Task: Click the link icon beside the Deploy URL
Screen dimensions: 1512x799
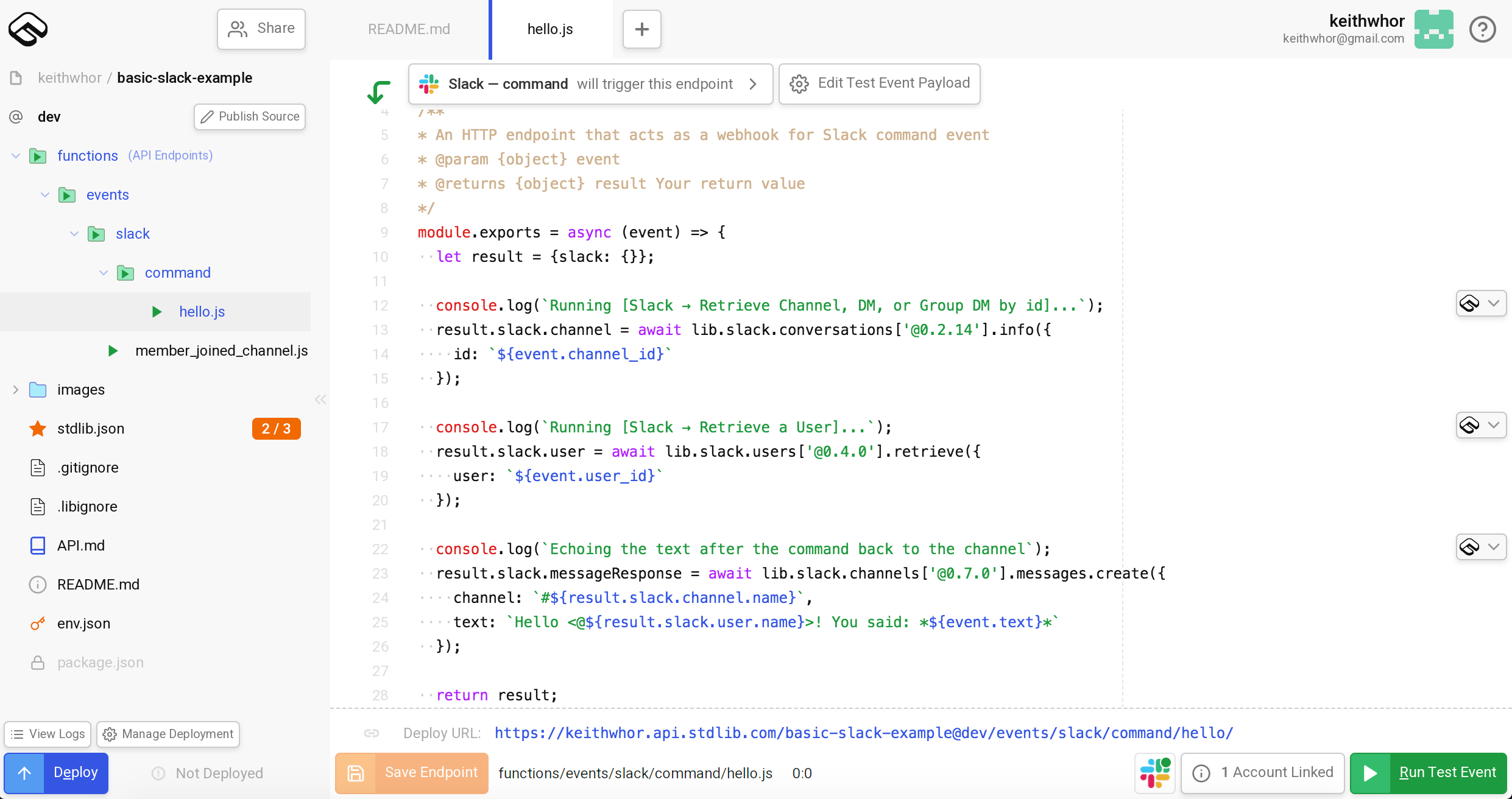Action: (371, 733)
